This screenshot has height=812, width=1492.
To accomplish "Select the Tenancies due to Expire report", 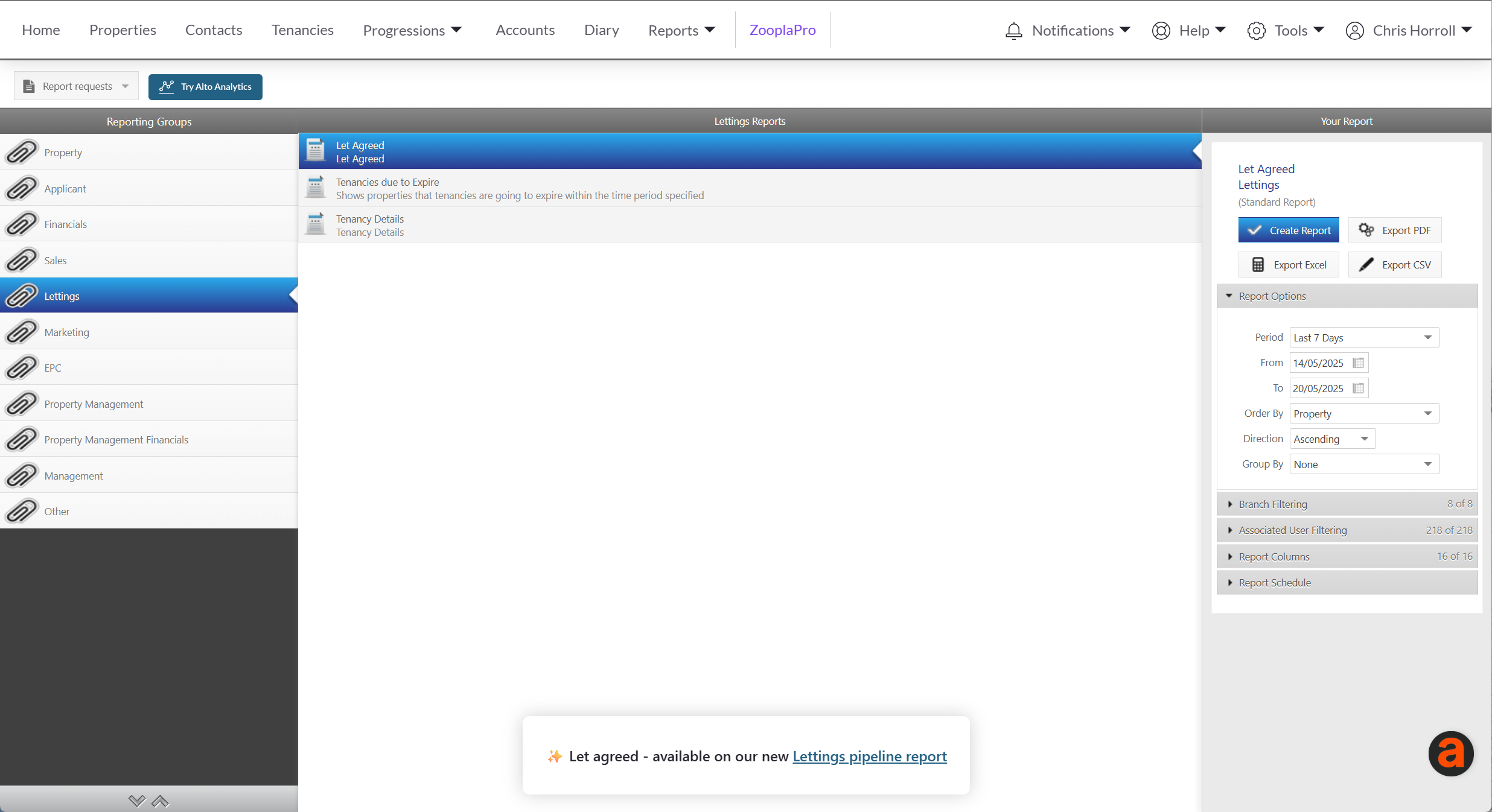I will tap(750, 188).
